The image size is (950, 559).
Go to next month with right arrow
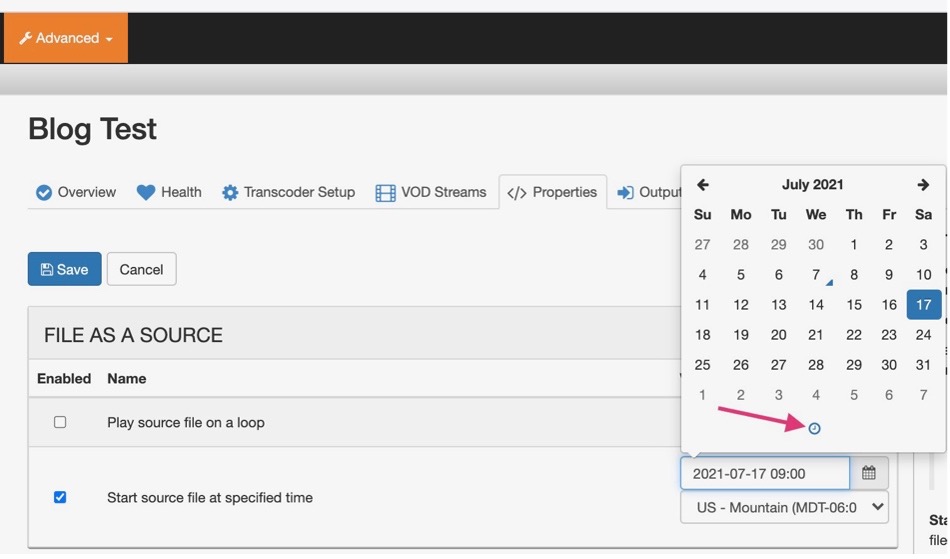tap(923, 185)
